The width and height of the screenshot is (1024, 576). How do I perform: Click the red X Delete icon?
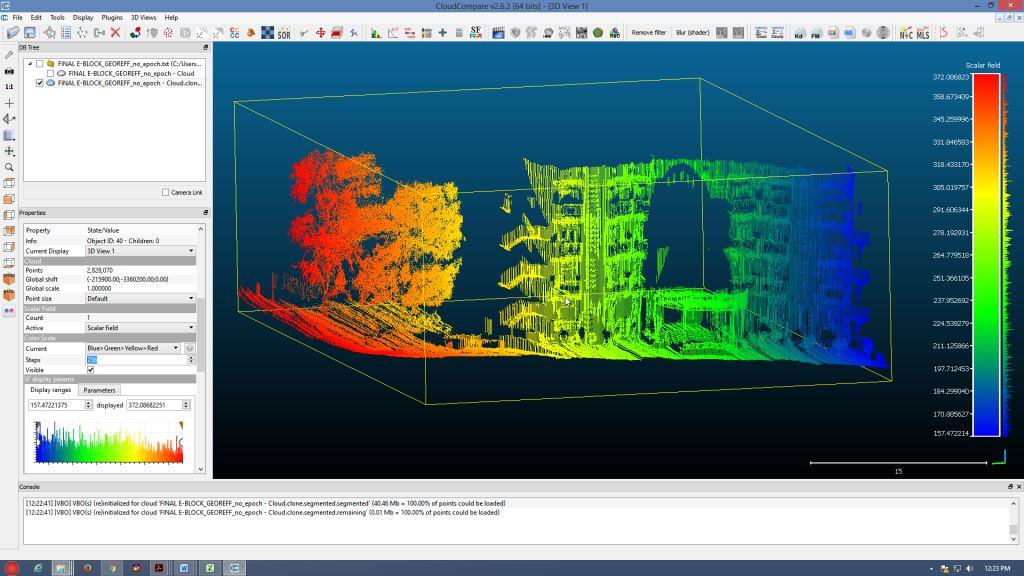click(115, 33)
